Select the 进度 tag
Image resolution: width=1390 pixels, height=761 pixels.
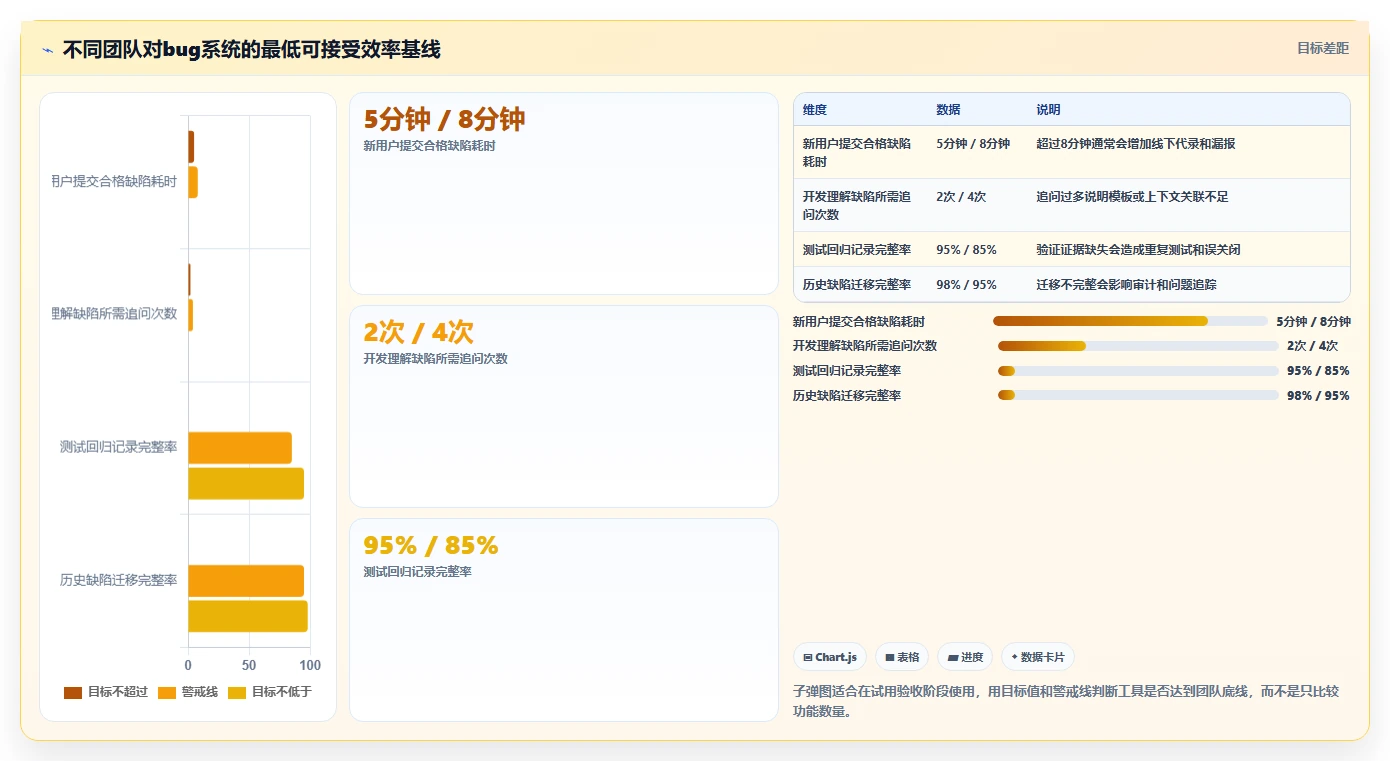[x=965, y=657]
